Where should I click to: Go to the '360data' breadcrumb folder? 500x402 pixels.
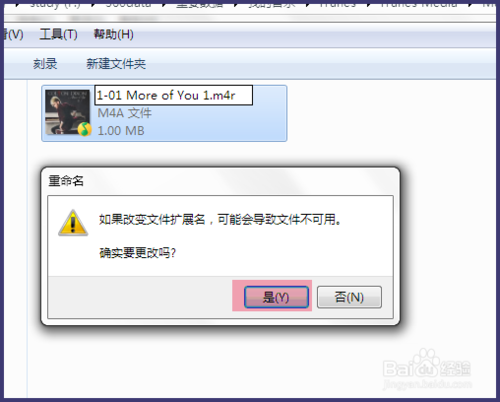(x=128, y=4)
